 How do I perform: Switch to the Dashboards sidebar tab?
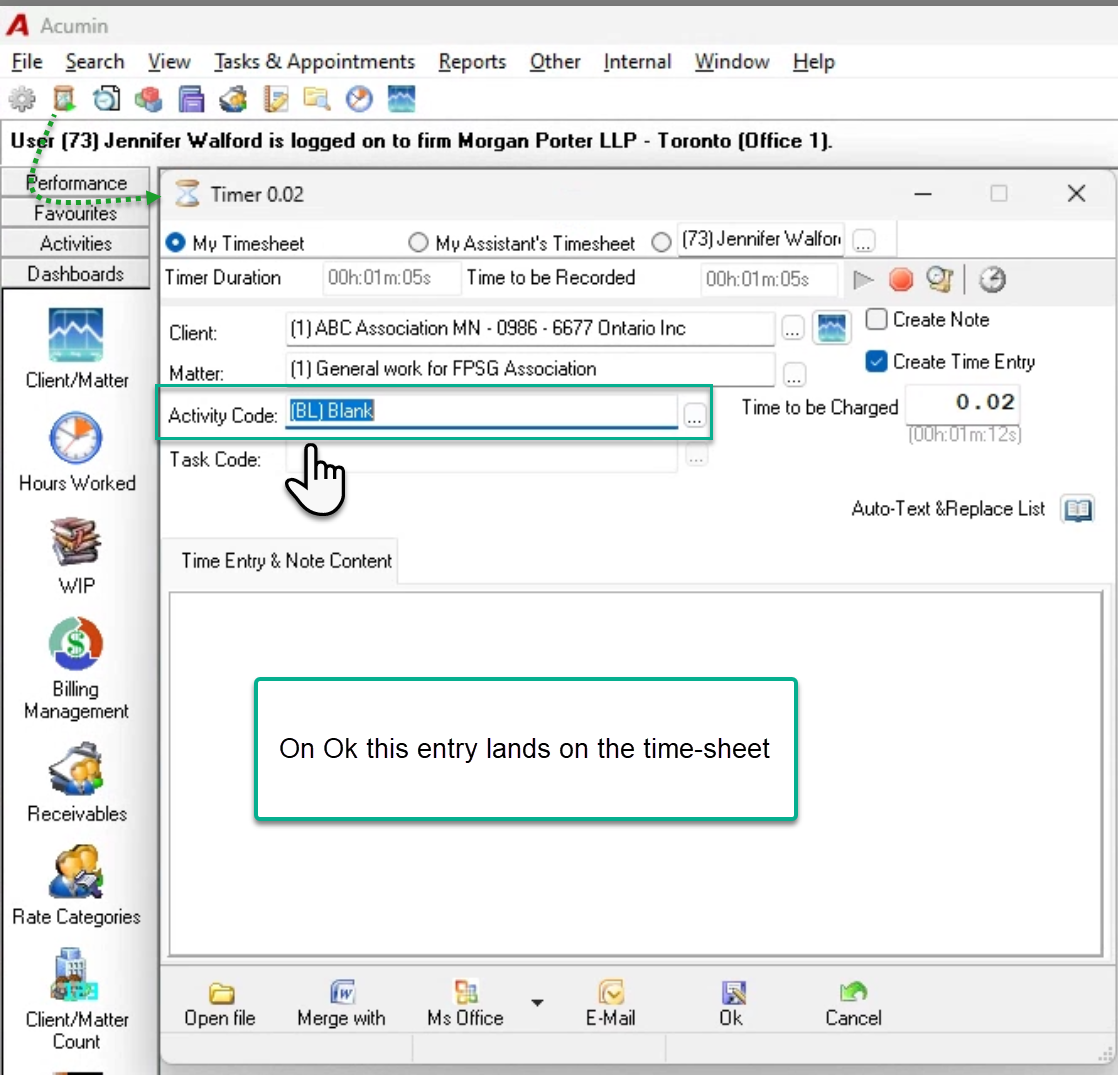click(76, 274)
